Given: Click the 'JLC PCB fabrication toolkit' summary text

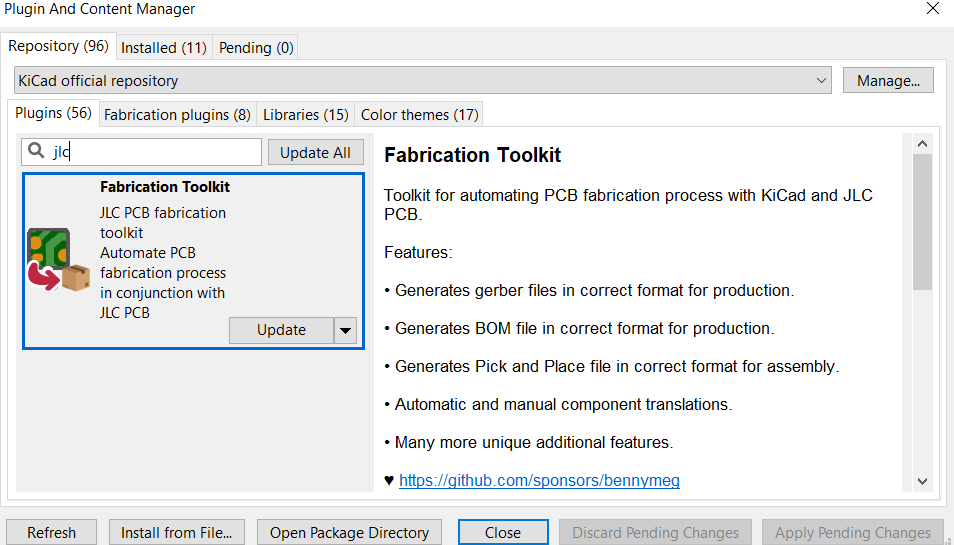Looking at the screenshot, I should pyautogui.click(x=163, y=223).
